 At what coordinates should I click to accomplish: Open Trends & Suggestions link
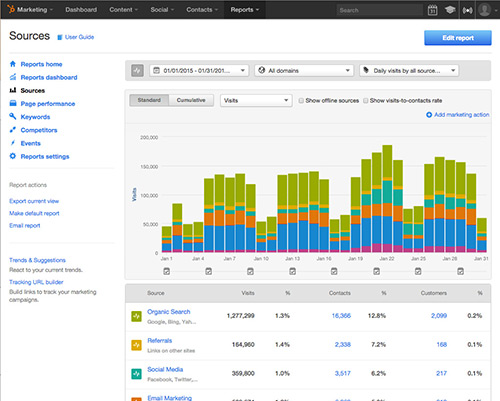click(x=37, y=260)
